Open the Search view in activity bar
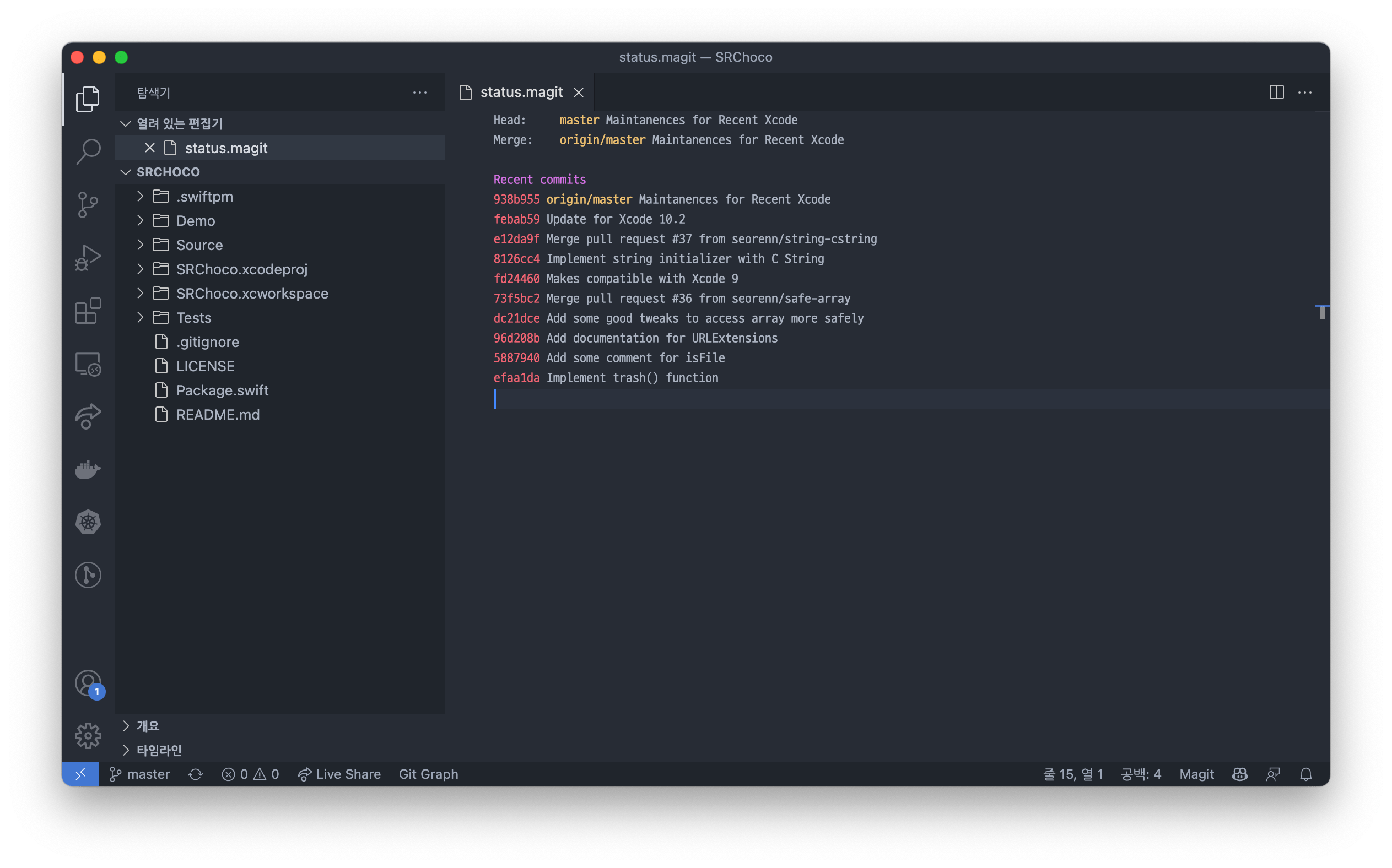This screenshot has height=868, width=1392. (x=88, y=151)
